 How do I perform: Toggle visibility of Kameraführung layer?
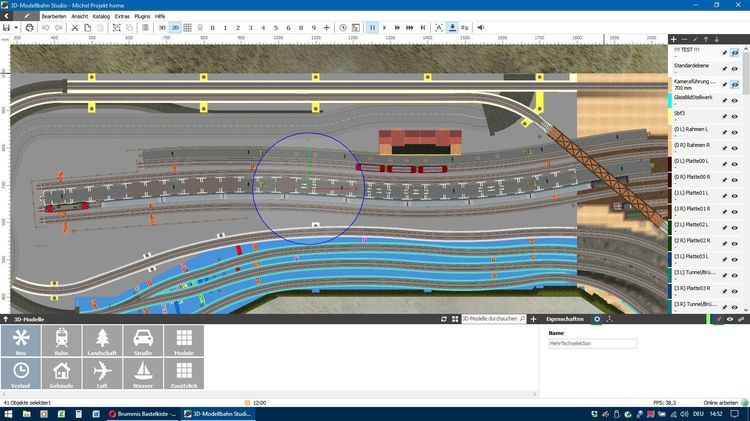tap(735, 85)
